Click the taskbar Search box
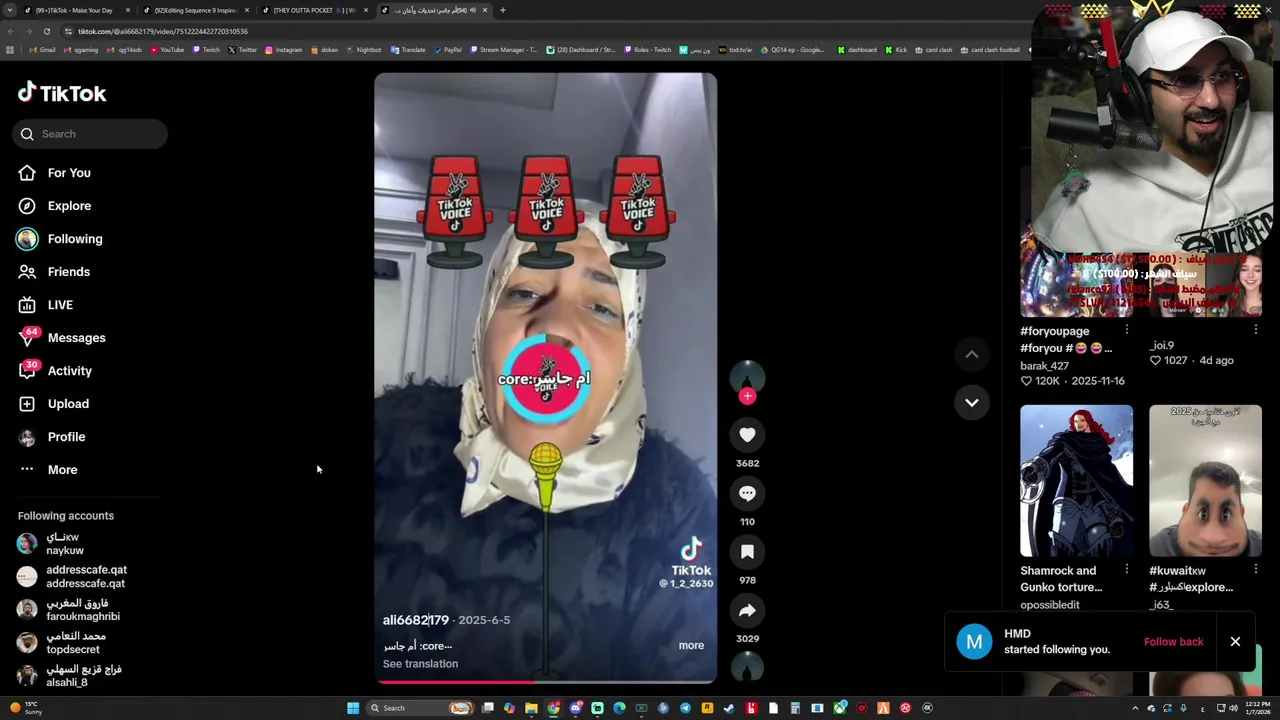Screen dimensions: 1280x720 (x=420, y=708)
